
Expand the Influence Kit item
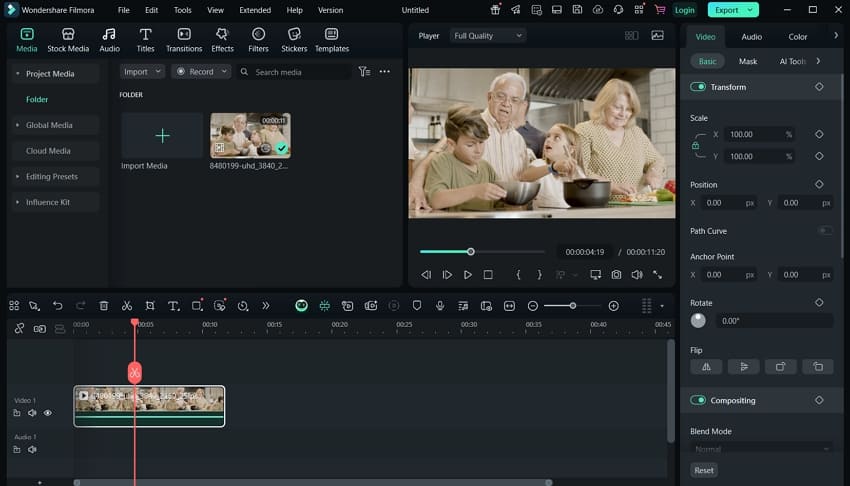click(x=17, y=202)
